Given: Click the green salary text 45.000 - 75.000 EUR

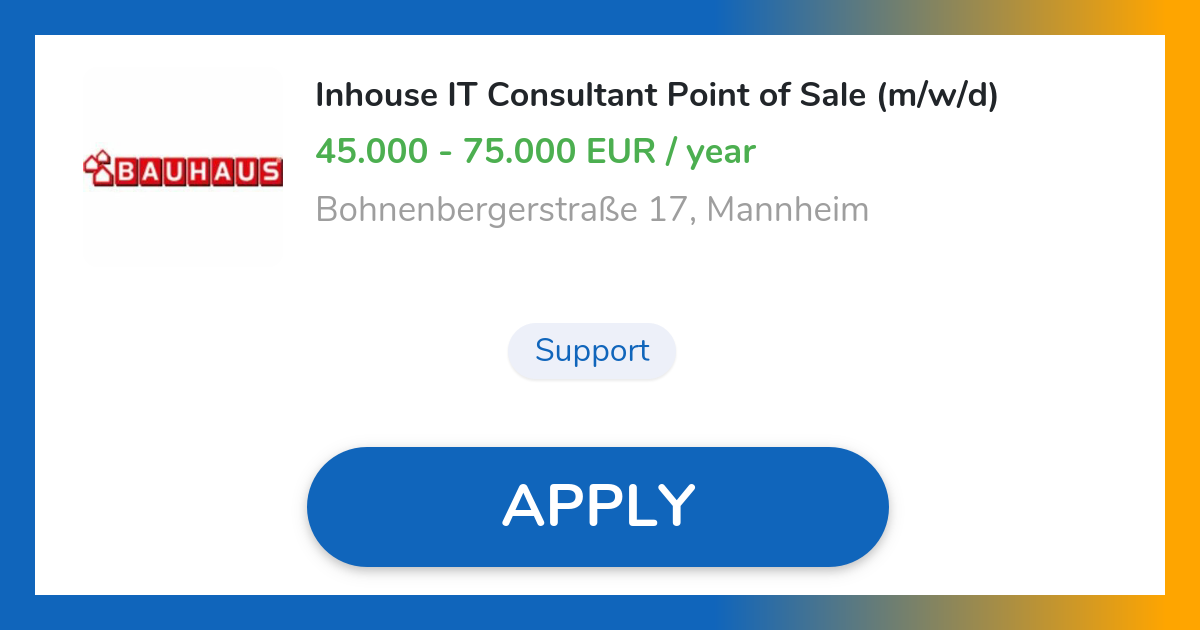Looking at the screenshot, I should [536, 151].
